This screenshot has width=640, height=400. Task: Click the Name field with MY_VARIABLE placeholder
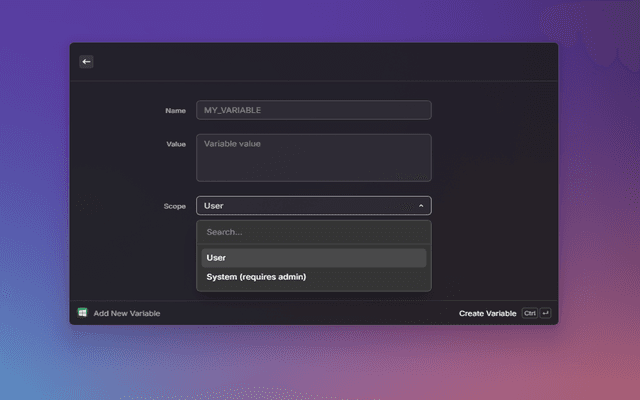(x=314, y=110)
